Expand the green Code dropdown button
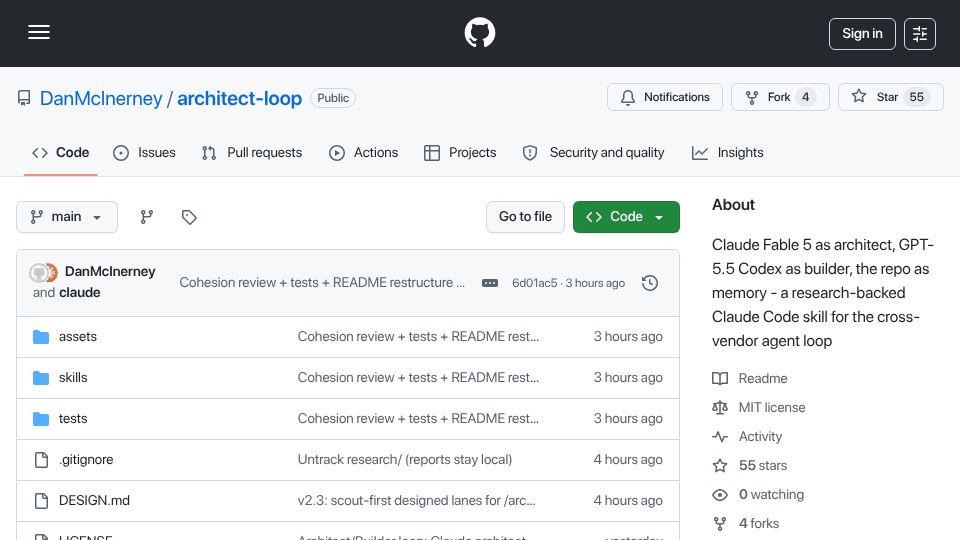The width and height of the screenshot is (960, 540). pyautogui.click(x=626, y=217)
